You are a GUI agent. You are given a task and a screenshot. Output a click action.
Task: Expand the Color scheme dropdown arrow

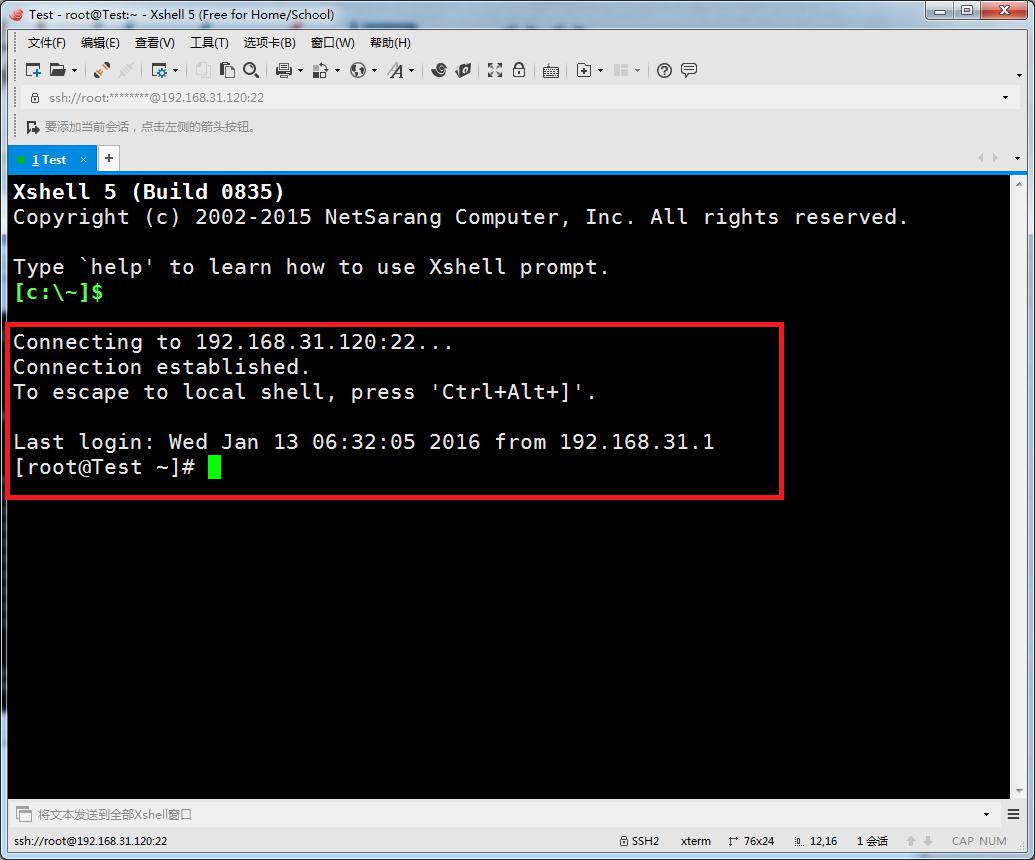pyautogui.click(x=337, y=71)
